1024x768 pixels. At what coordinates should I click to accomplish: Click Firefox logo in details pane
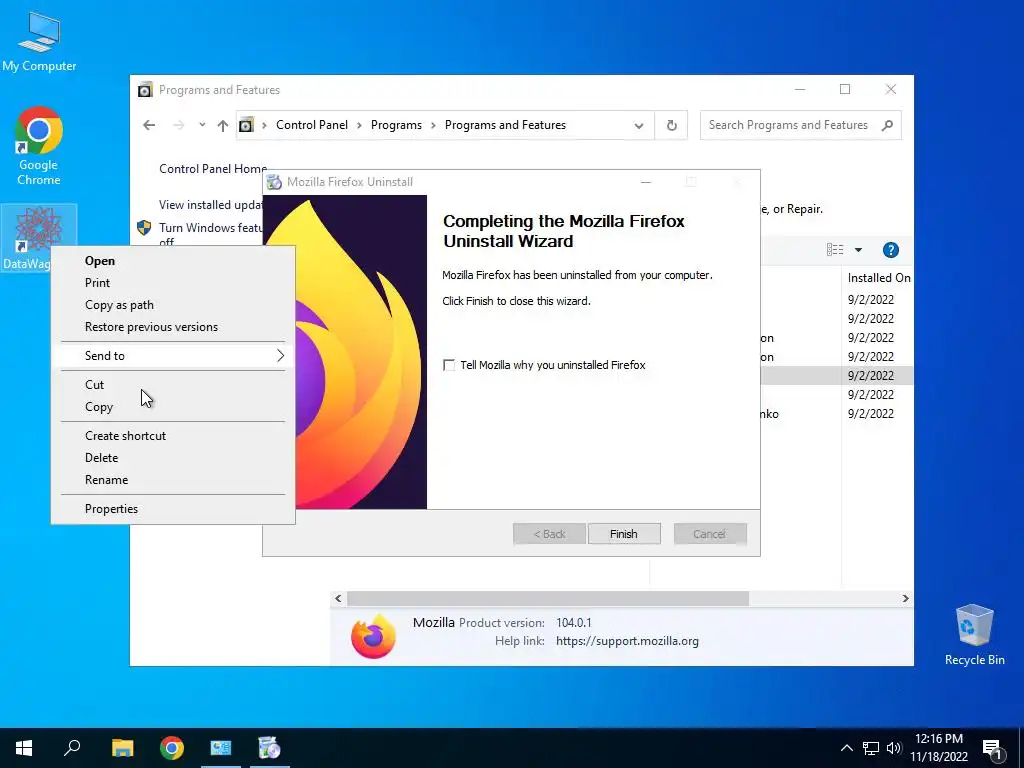(x=374, y=636)
